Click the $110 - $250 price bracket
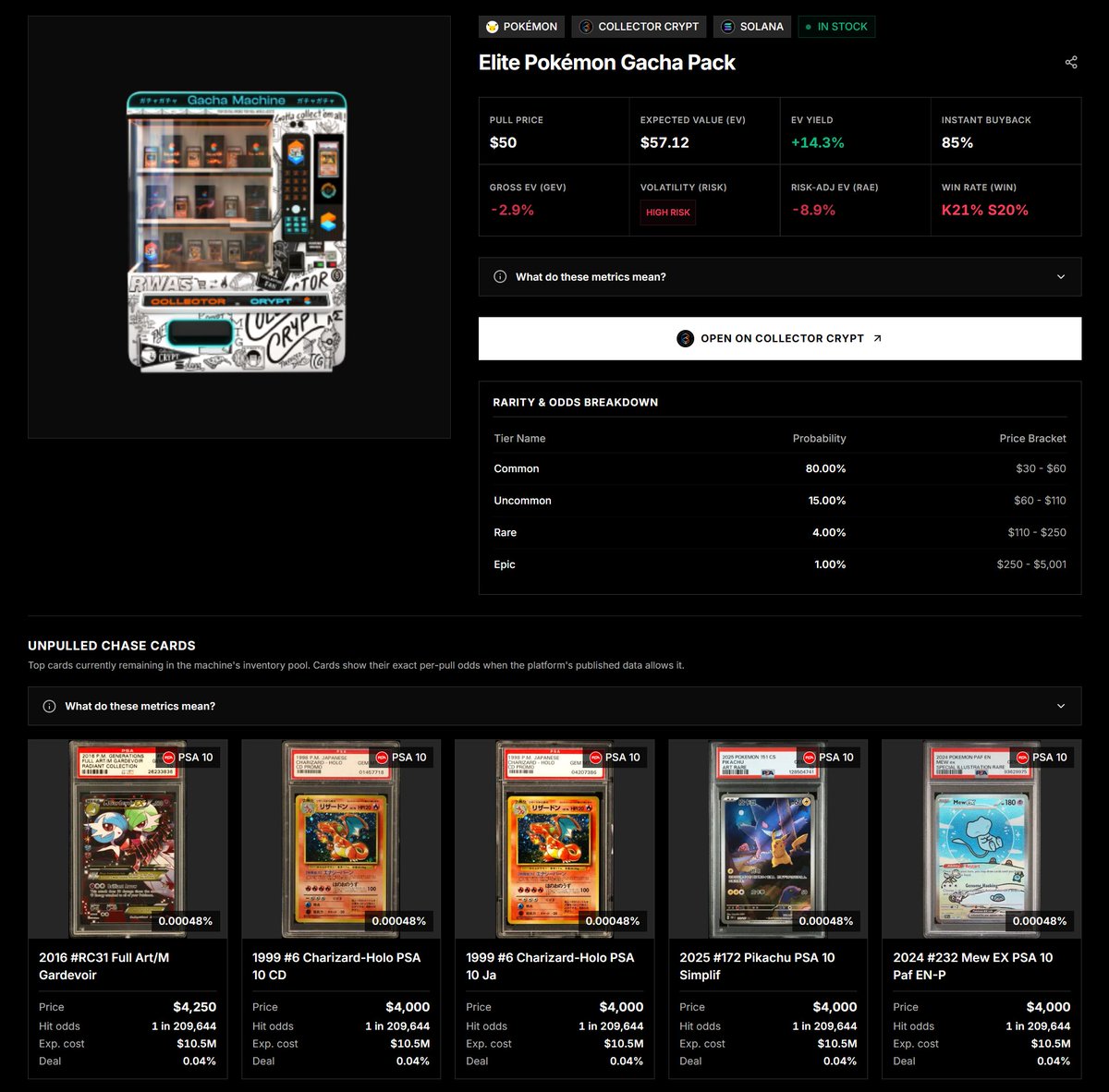The height and width of the screenshot is (1092, 1109). click(1037, 532)
